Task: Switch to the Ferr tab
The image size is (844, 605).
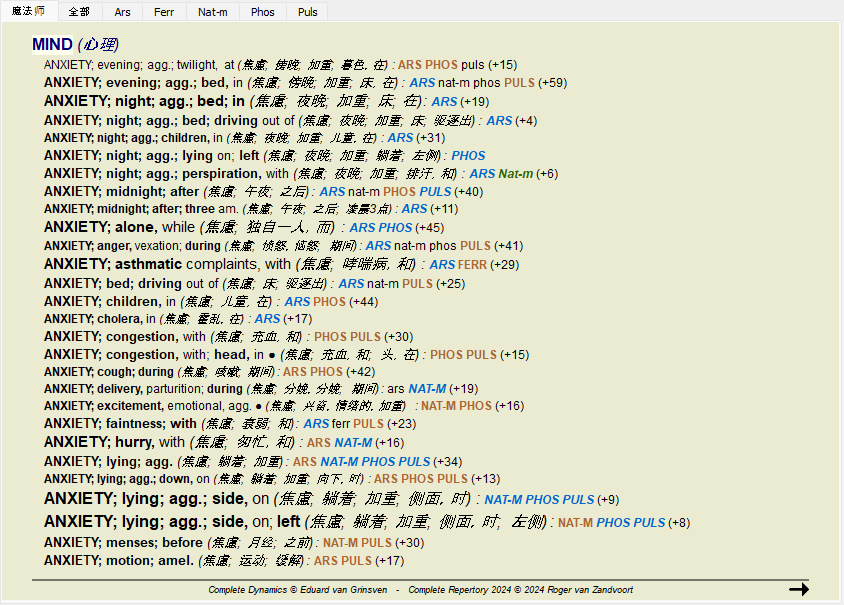Action: point(164,12)
